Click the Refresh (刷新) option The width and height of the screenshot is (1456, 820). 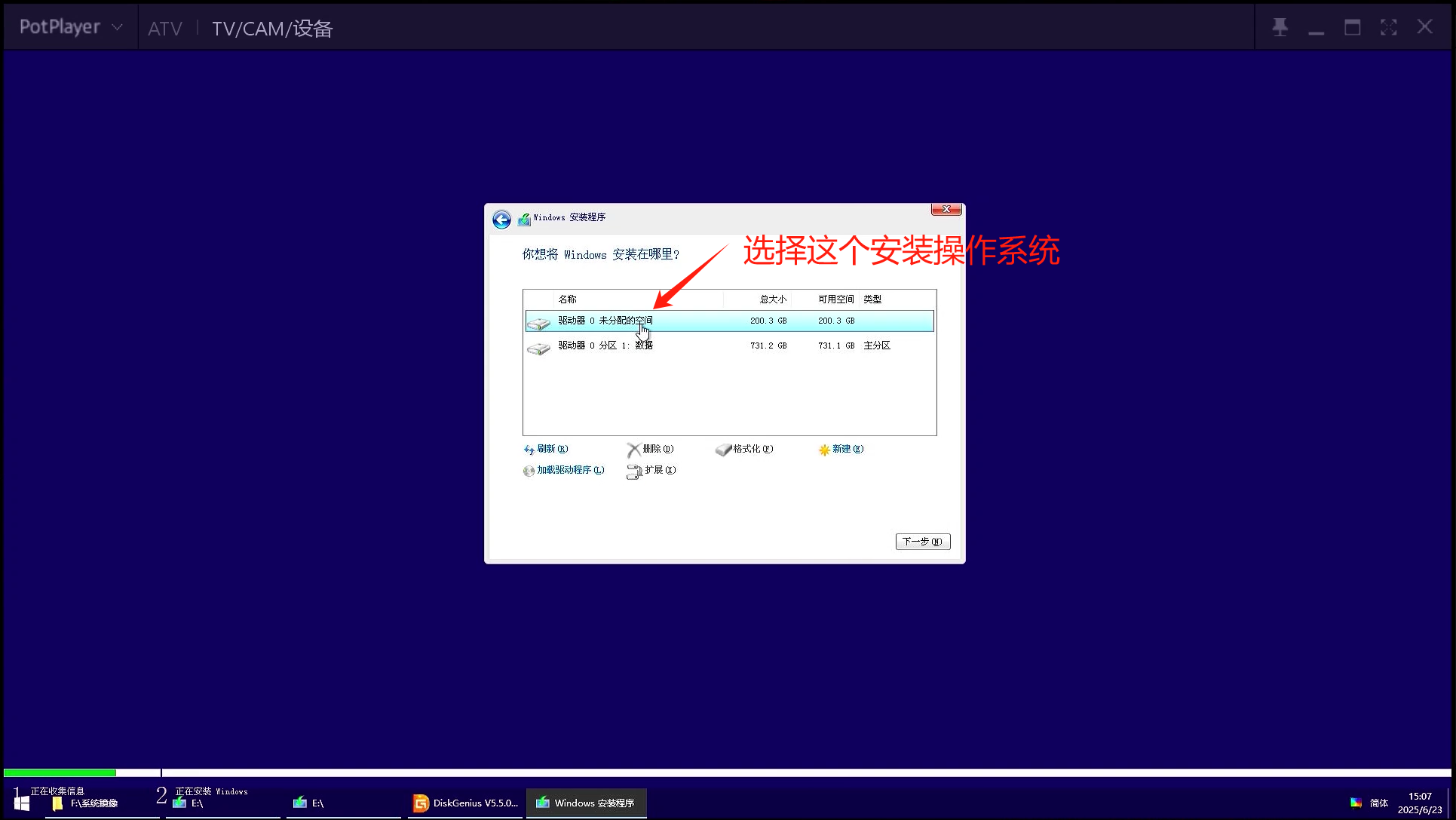click(x=546, y=449)
